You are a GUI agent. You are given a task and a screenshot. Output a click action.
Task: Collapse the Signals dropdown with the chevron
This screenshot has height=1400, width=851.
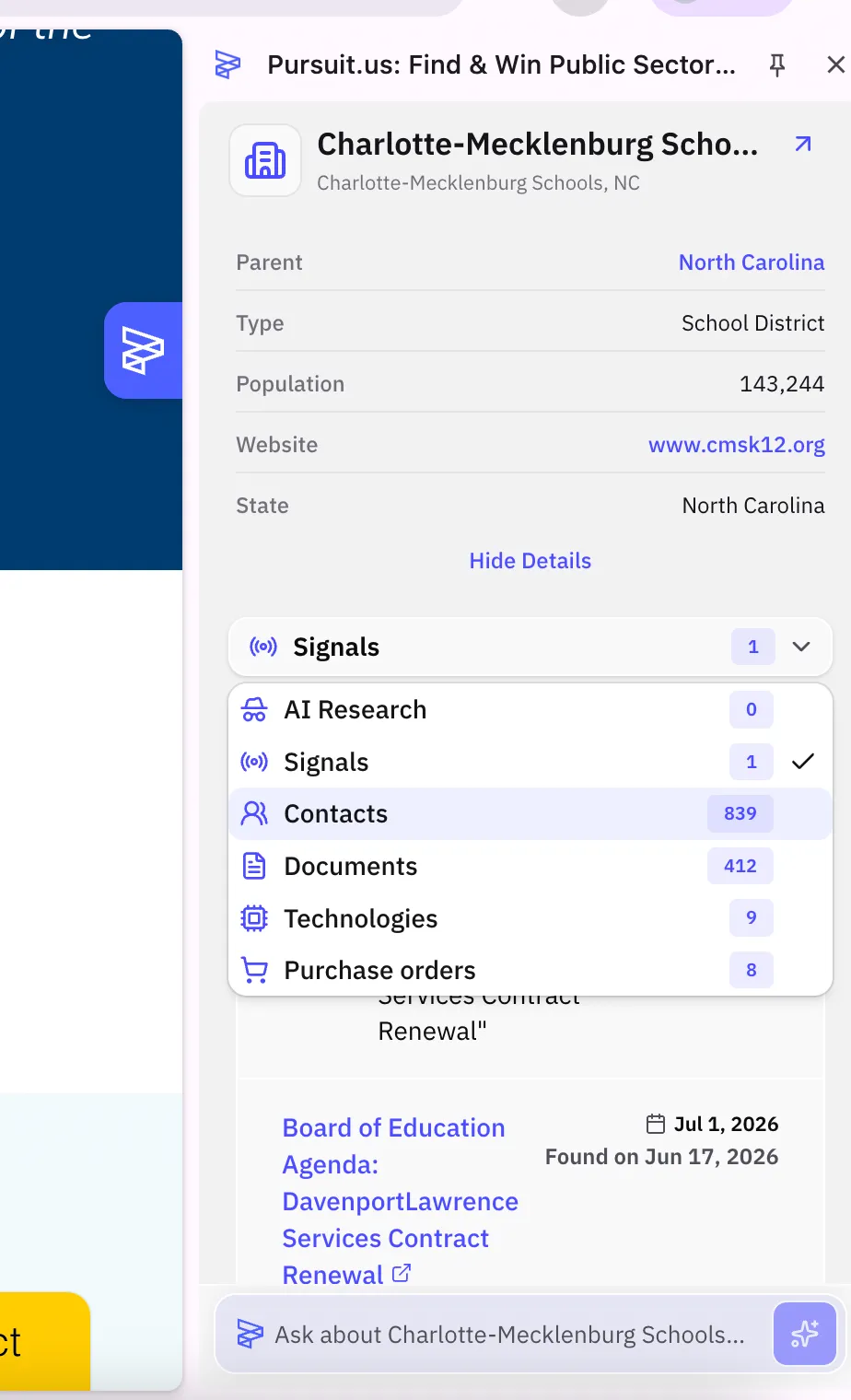[x=801, y=647]
